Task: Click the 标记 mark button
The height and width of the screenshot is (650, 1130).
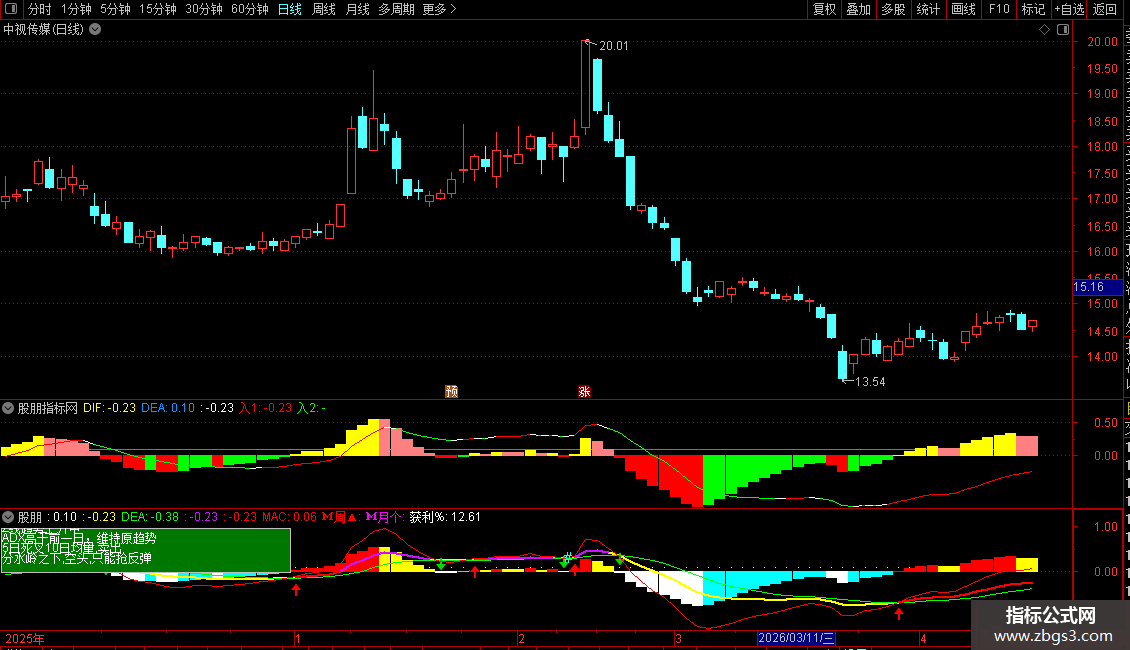Action: tap(1033, 9)
